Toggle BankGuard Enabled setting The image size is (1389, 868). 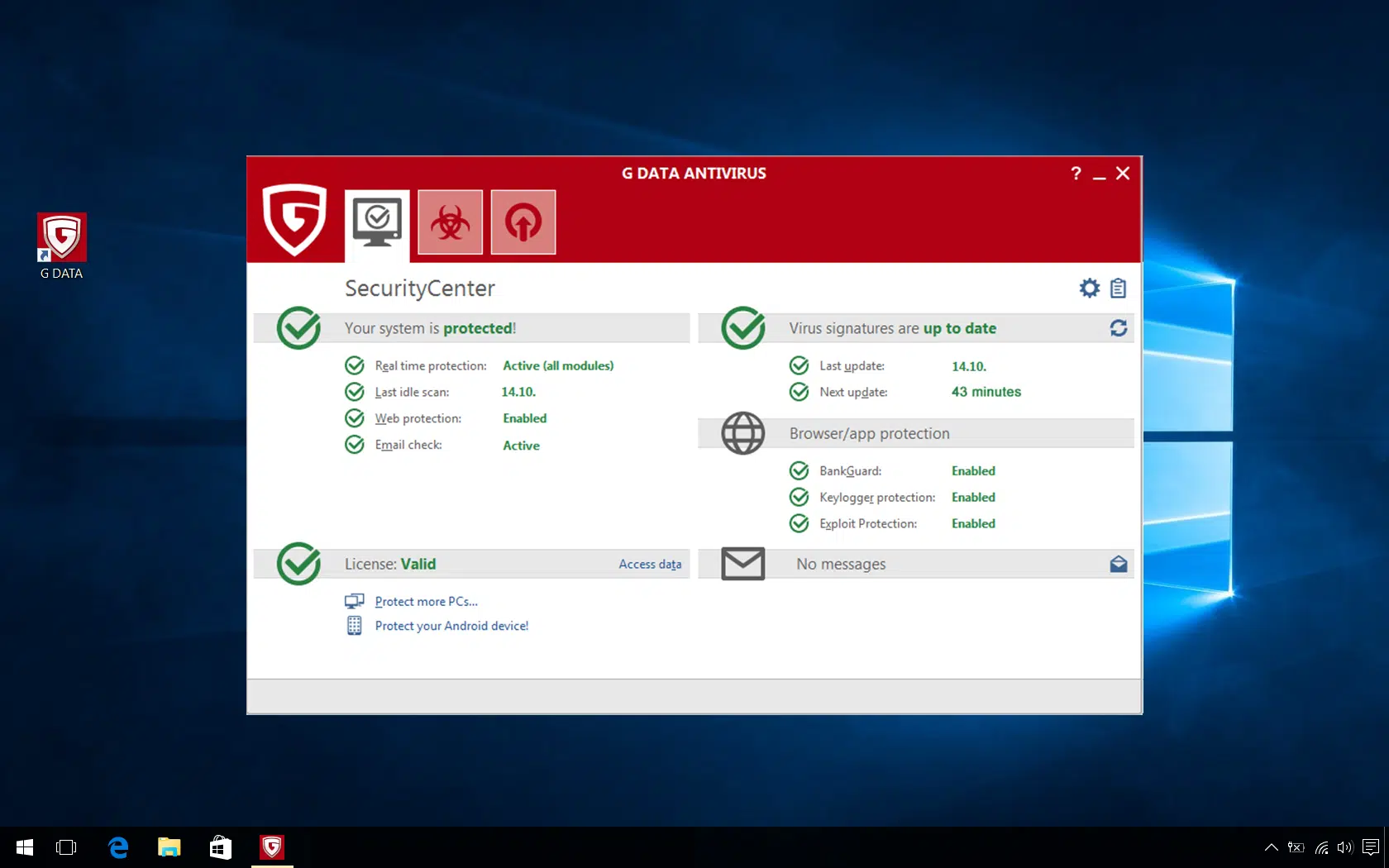pos(973,470)
